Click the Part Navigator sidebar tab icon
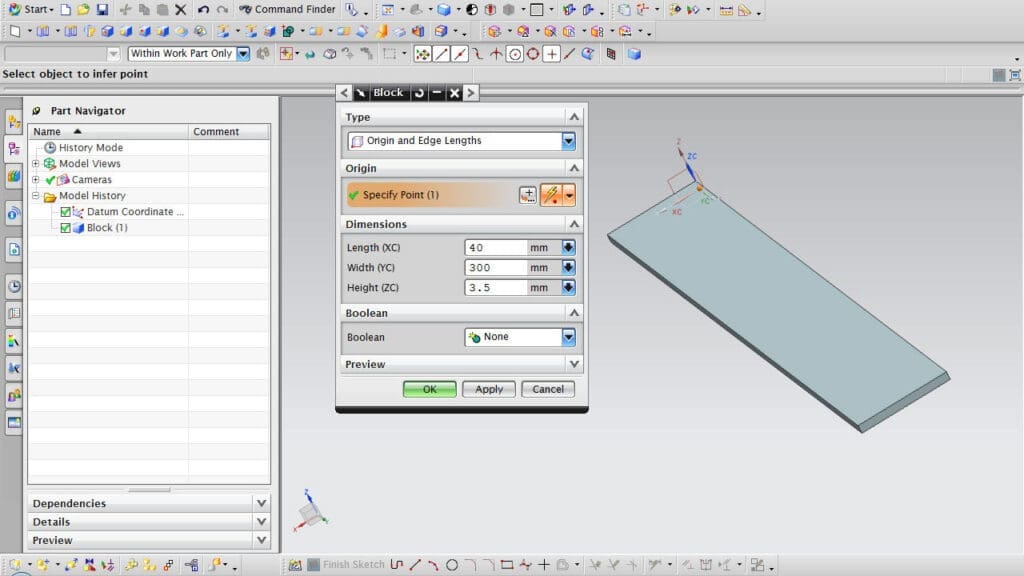Screen dimensions: 1024x576 tap(14, 149)
